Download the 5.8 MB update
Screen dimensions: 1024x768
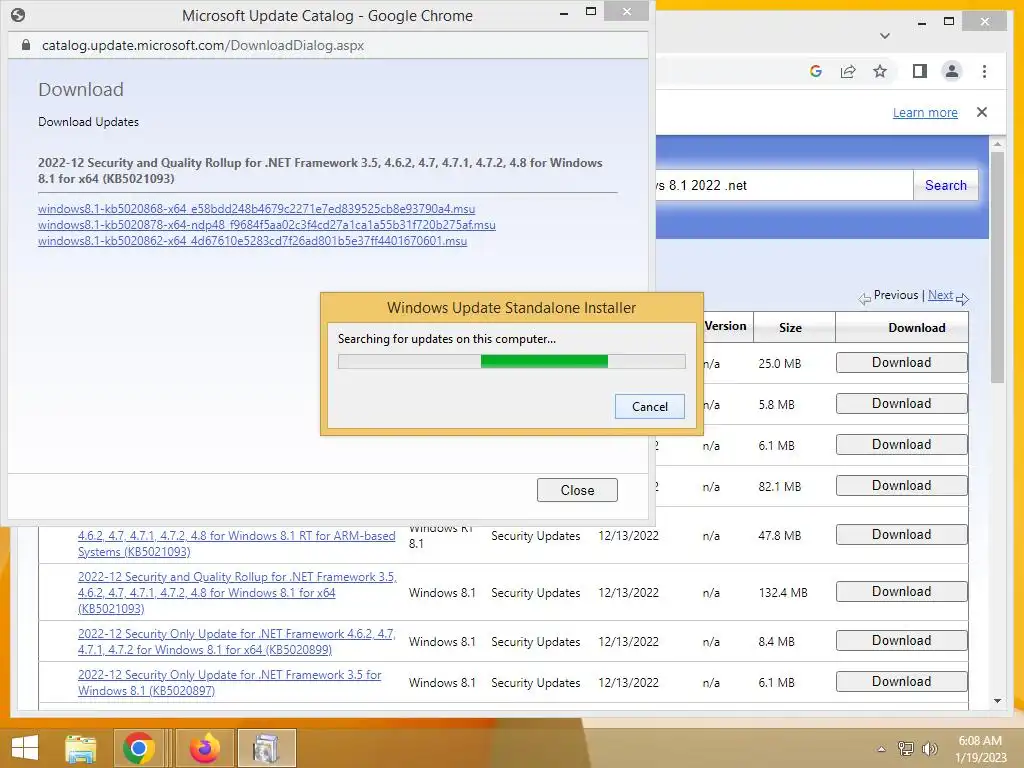pyautogui.click(x=901, y=404)
